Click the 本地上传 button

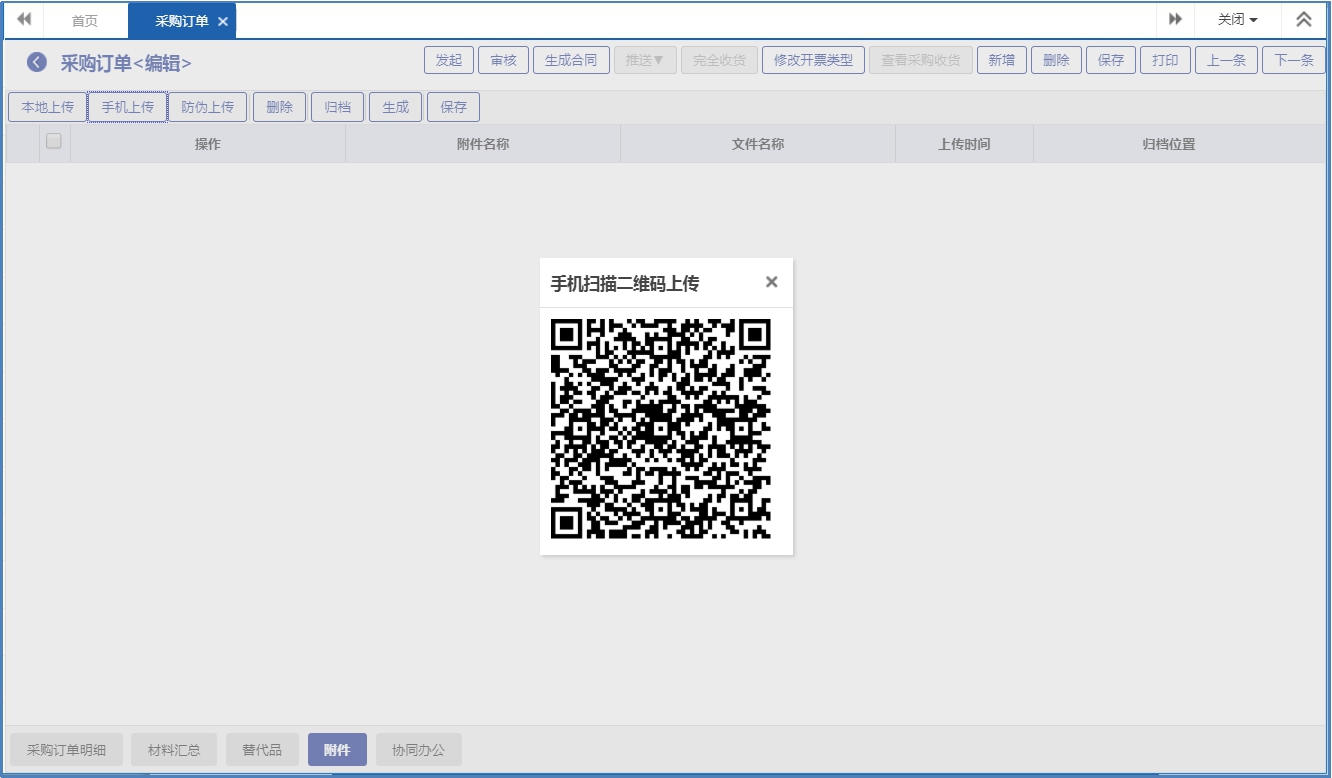(x=47, y=107)
